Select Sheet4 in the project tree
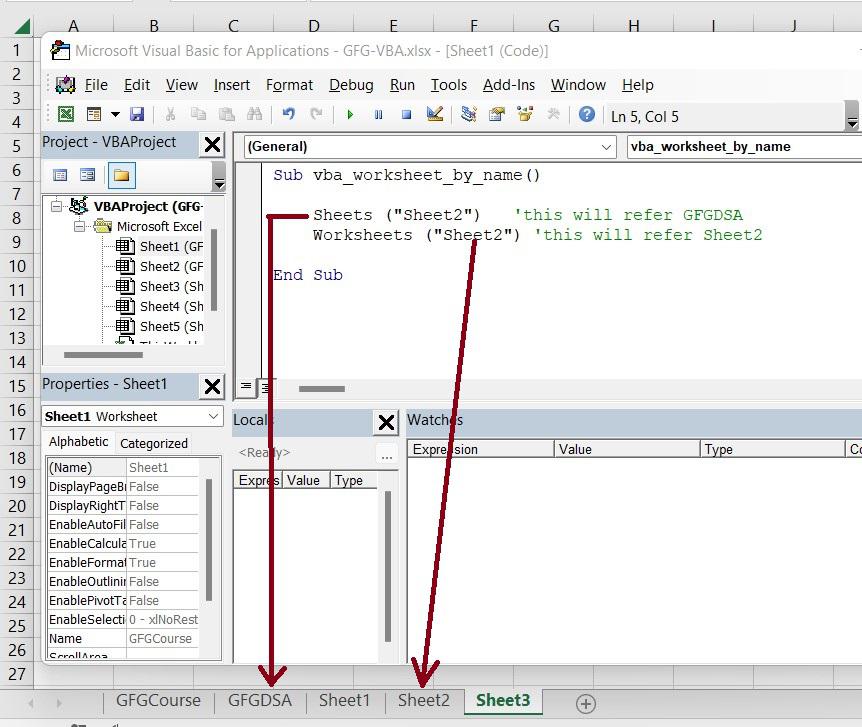This screenshot has width=862, height=727. point(158,306)
